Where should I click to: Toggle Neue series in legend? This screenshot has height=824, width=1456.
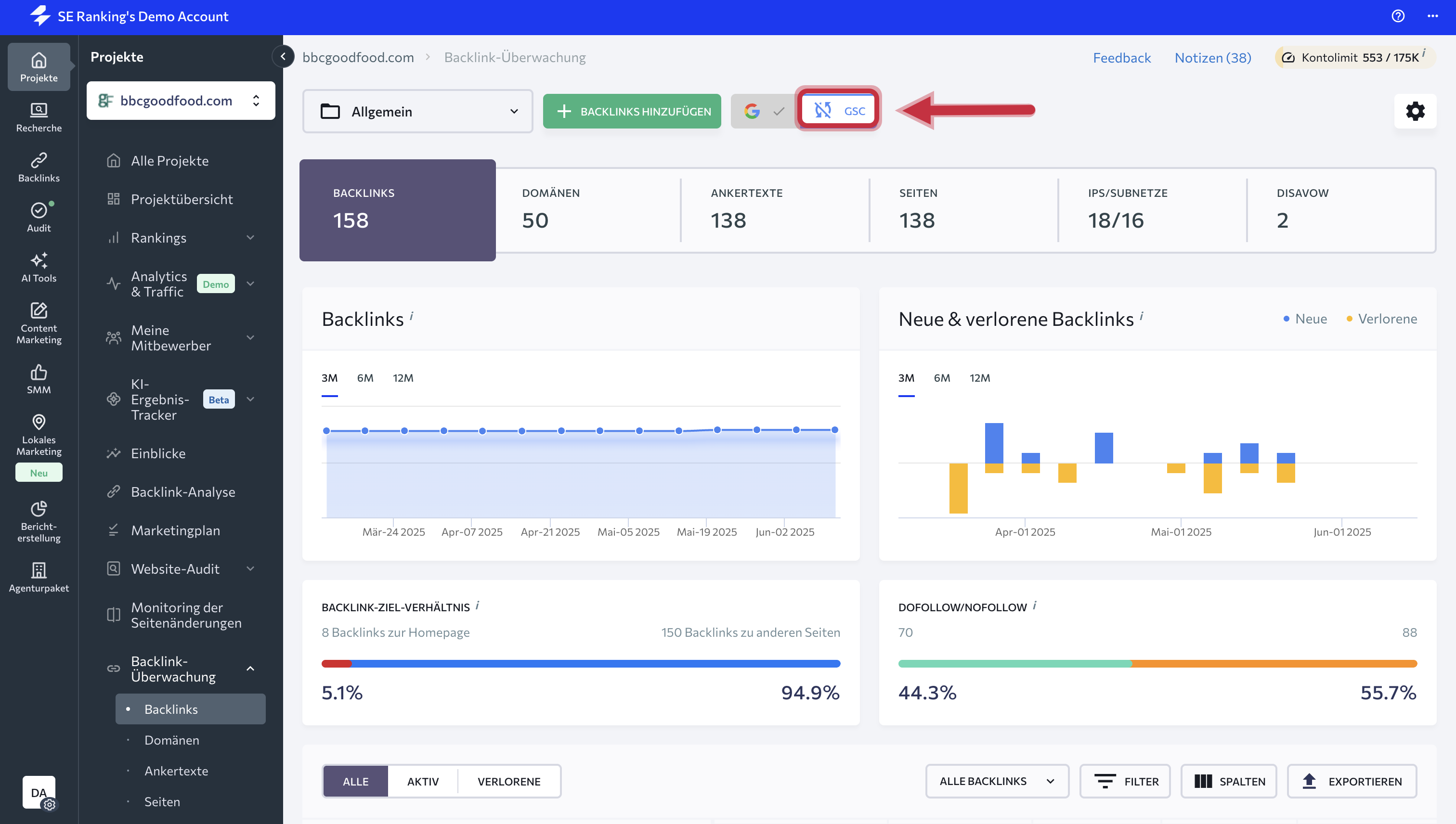pos(1304,319)
